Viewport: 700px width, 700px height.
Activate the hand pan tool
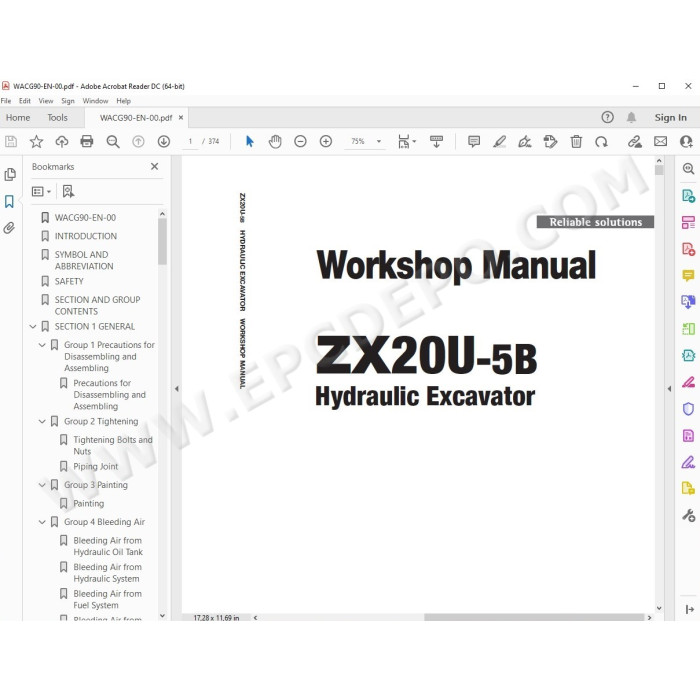(275, 142)
